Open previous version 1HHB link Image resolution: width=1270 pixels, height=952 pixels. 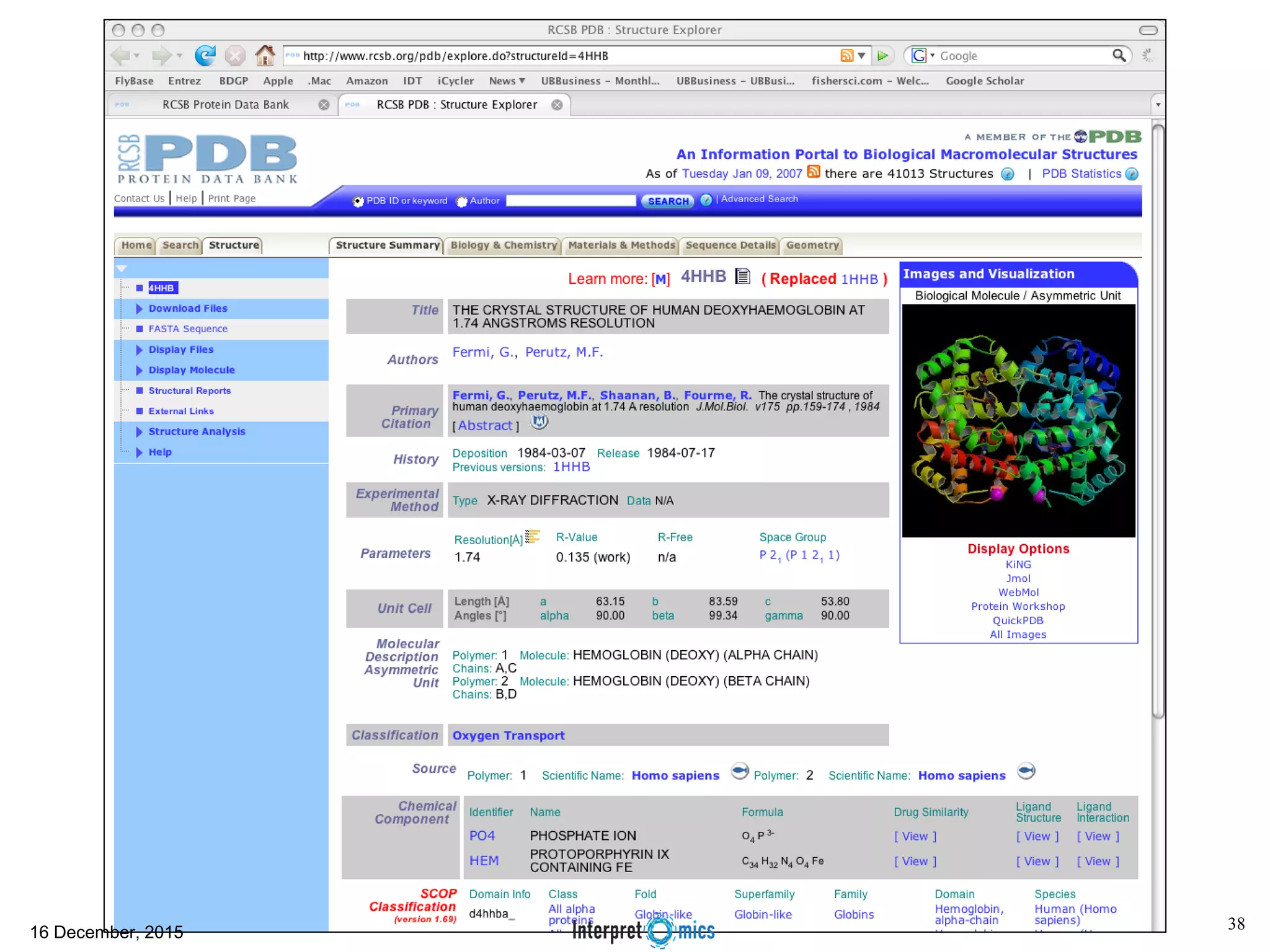click(x=571, y=467)
